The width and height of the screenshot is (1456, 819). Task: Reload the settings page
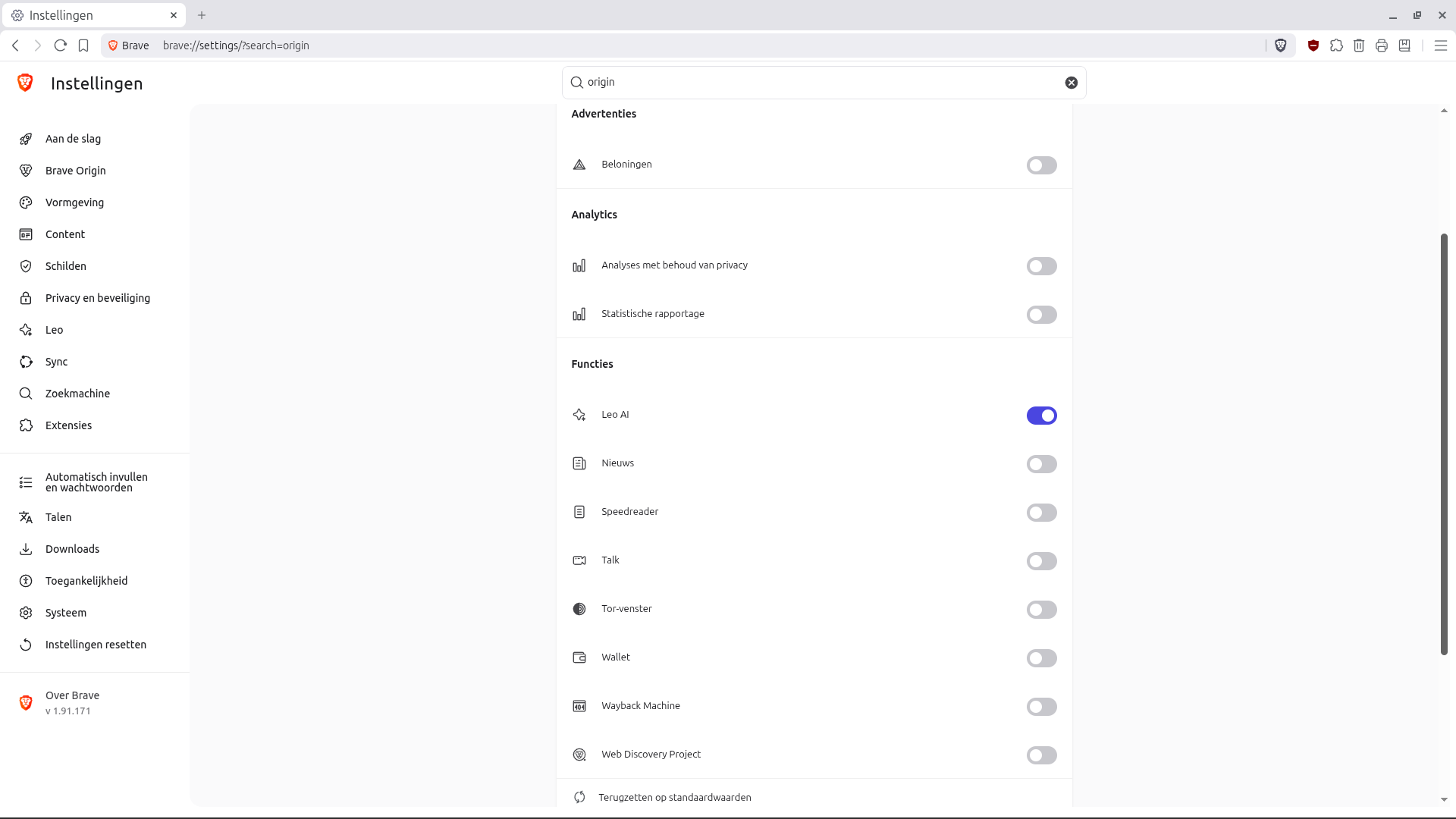coord(61,45)
